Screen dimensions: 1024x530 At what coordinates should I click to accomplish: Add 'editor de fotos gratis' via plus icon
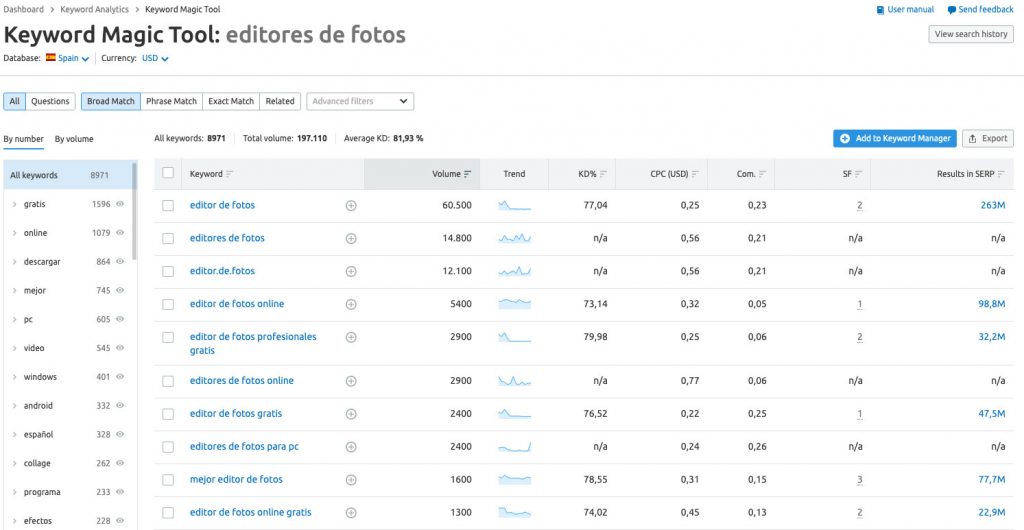point(351,414)
